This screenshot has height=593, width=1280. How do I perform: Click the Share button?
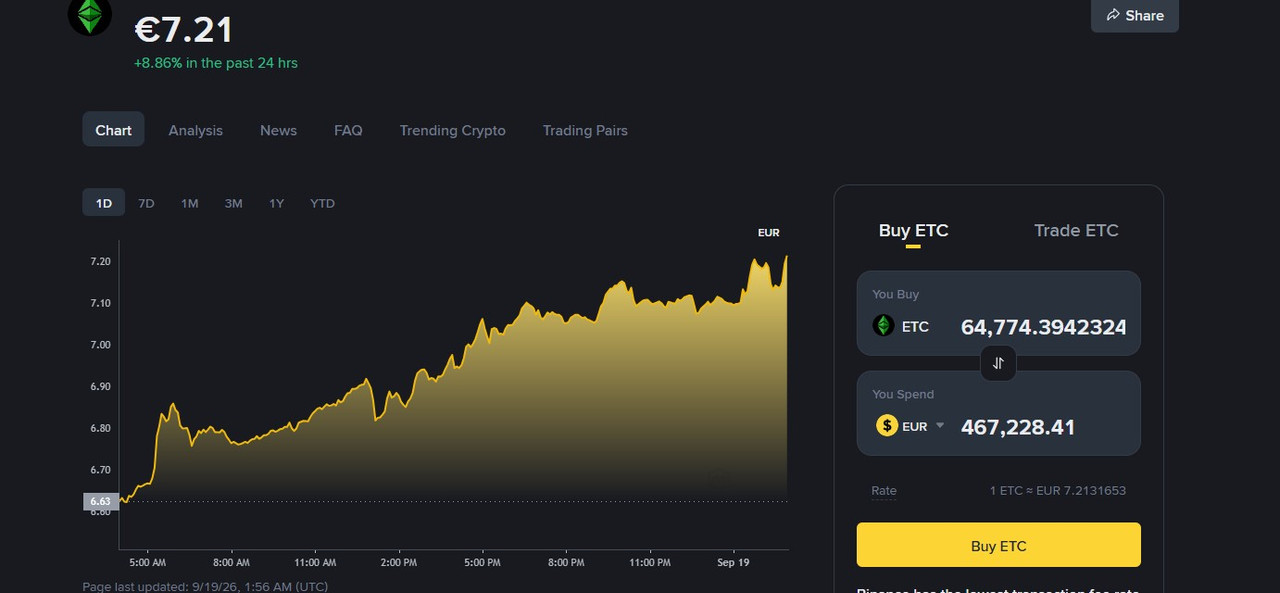(1135, 15)
